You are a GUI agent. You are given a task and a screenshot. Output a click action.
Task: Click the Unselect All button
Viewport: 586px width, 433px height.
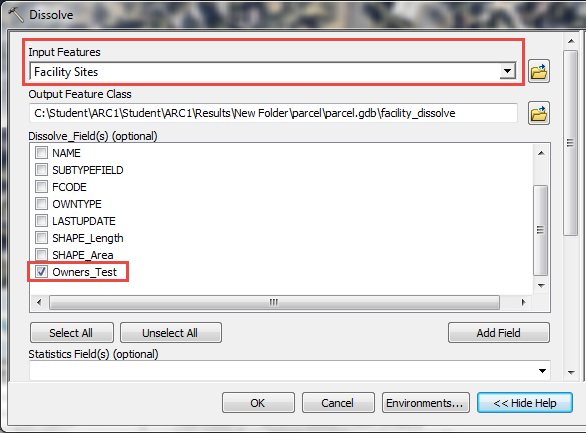tap(170, 333)
